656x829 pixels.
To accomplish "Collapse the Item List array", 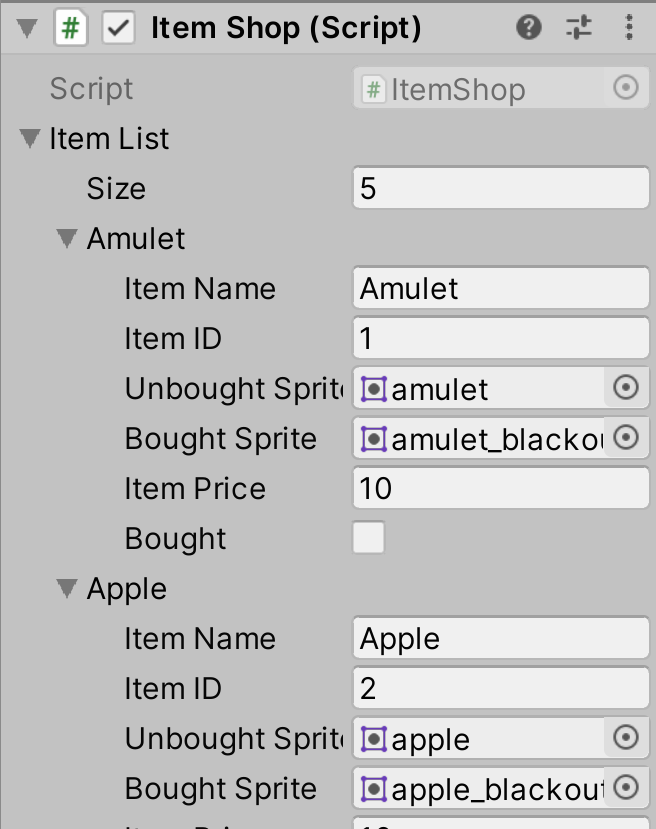I will (x=29, y=139).
